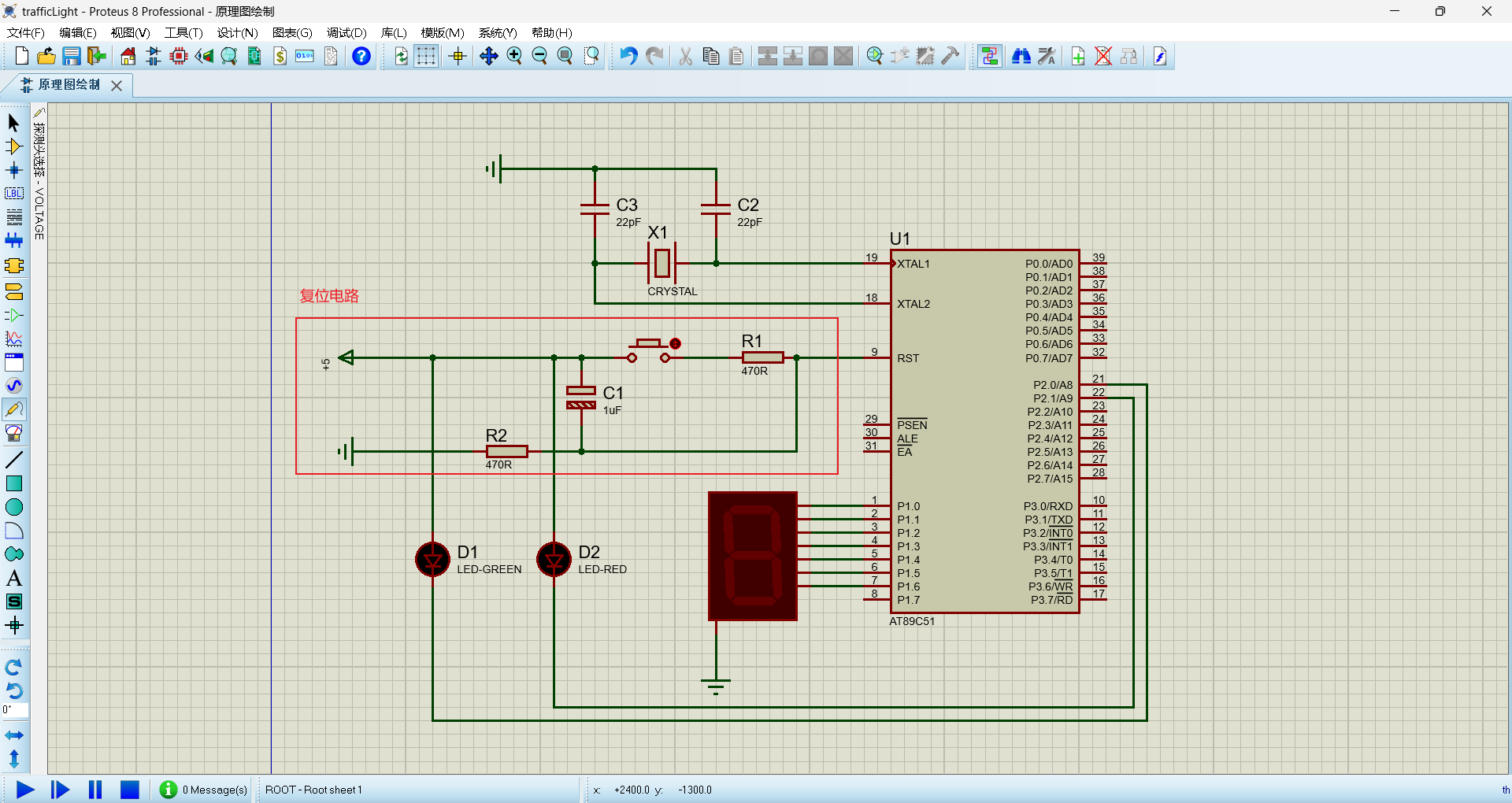Screen dimensions: 1512x803
Task: Select the Junction dot tool
Action: (x=14, y=170)
